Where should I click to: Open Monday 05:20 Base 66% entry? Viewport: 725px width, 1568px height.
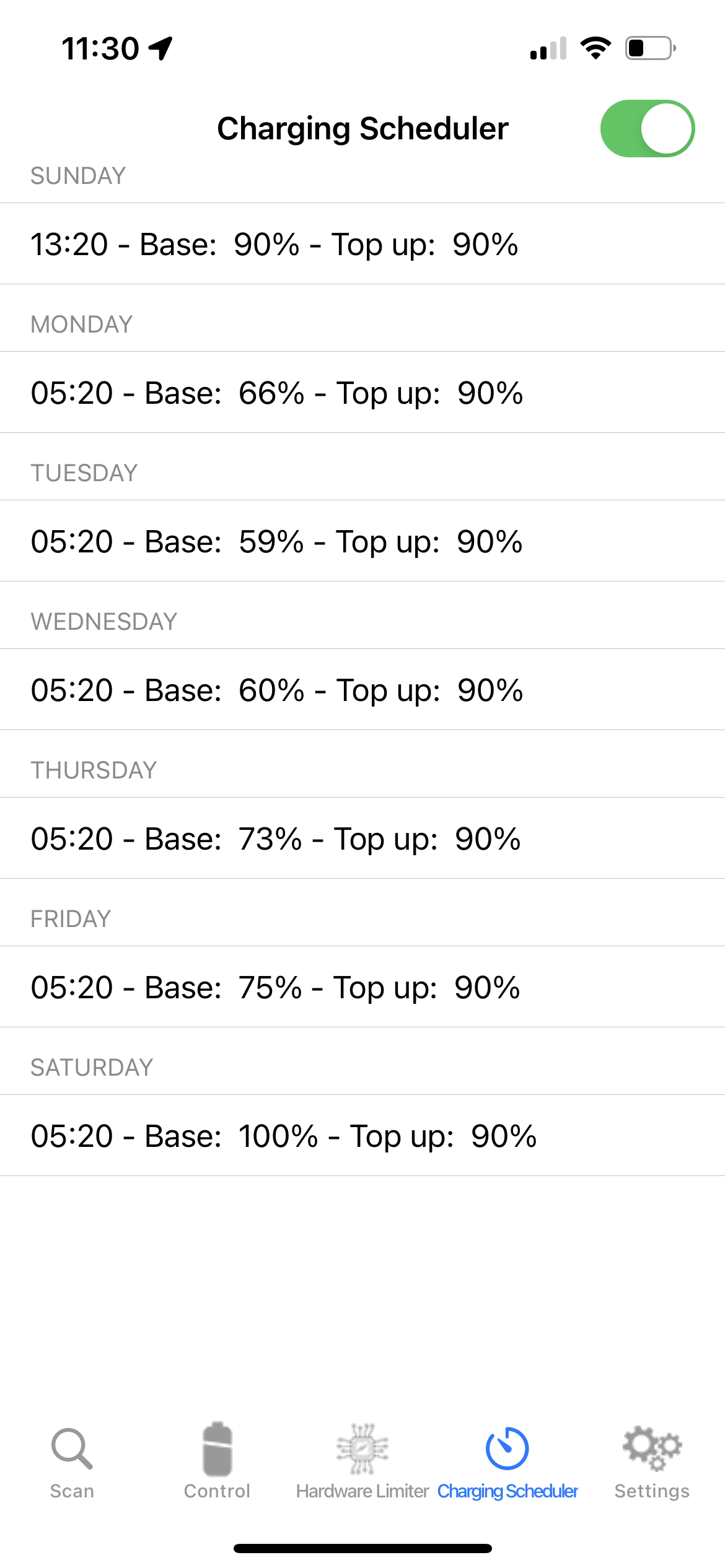tap(362, 393)
